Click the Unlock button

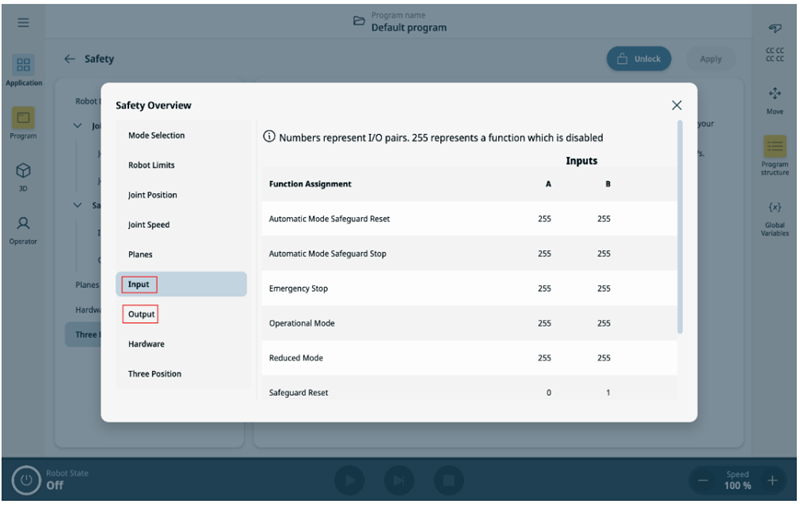coord(638,59)
